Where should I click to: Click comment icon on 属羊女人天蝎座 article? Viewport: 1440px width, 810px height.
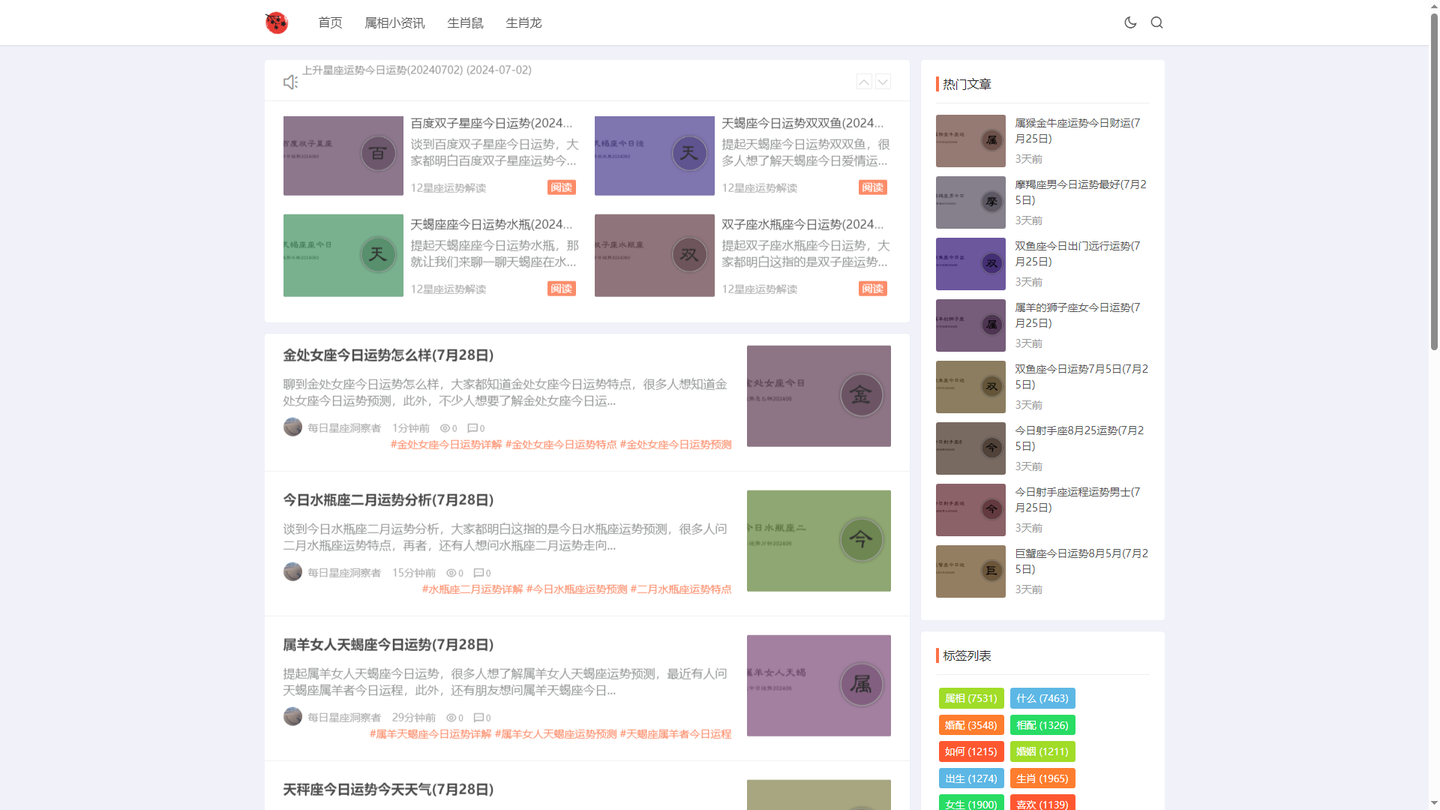(479, 718)
